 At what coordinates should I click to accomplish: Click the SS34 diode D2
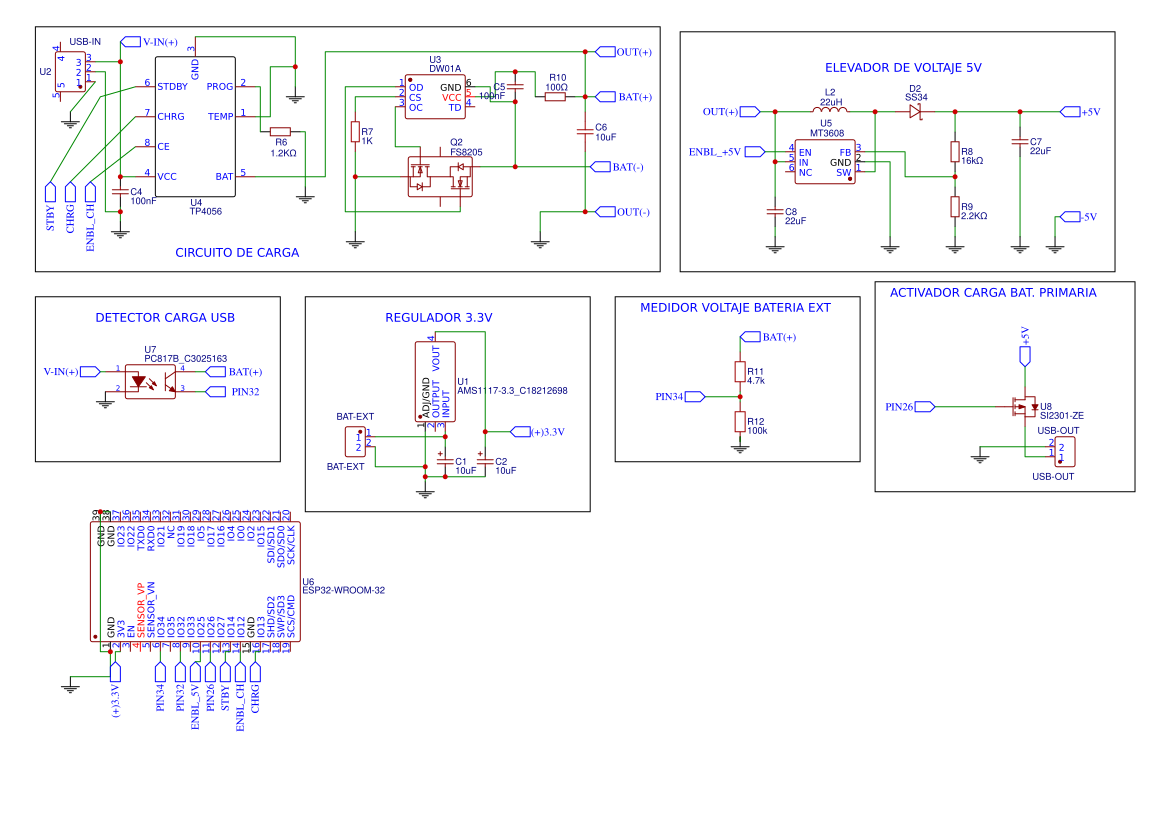[x=913, y=113]
